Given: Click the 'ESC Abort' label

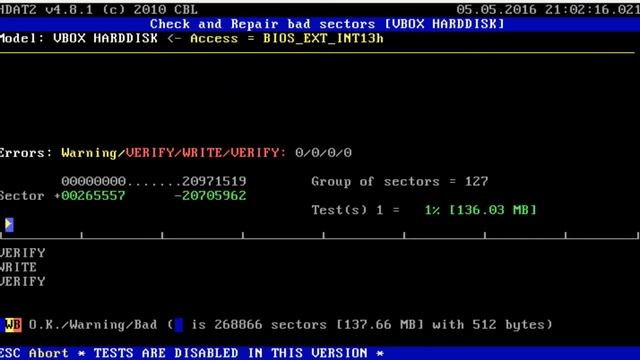Looking at the screenshot, I should tap(34, 353).
